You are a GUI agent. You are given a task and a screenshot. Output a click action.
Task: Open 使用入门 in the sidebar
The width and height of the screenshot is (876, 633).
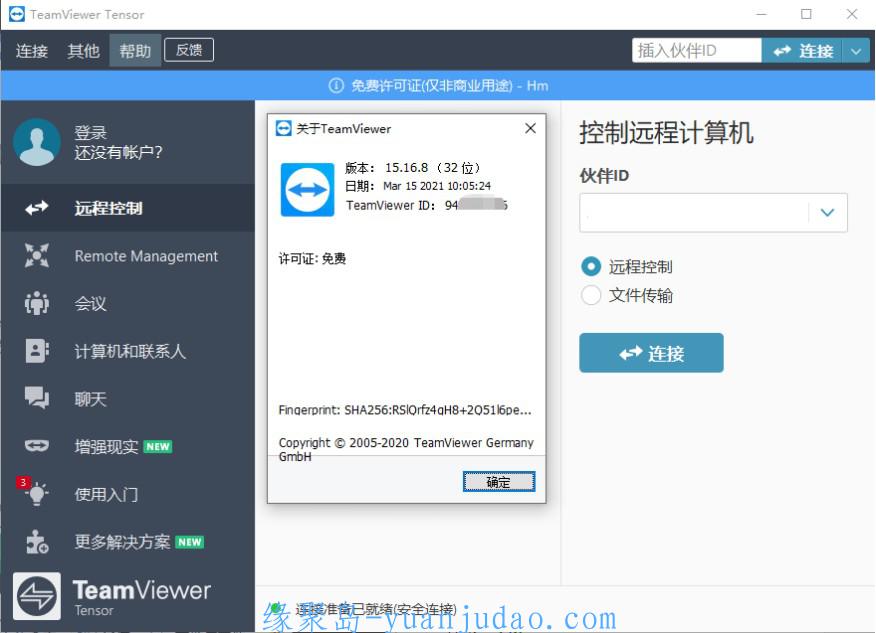point(127,494)
